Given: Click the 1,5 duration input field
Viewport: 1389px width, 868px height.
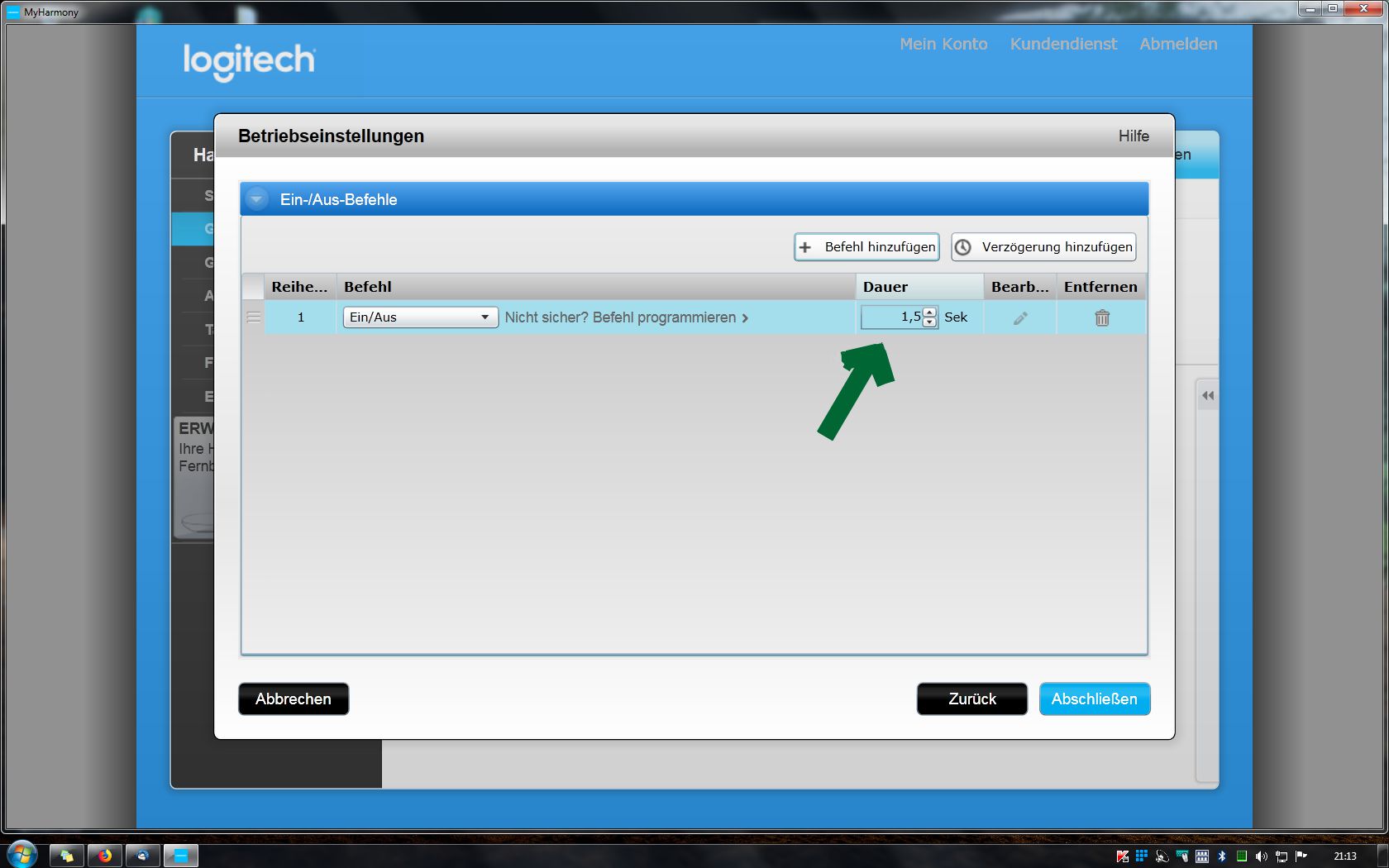Looking at the screenshot, I should [891, 317].
